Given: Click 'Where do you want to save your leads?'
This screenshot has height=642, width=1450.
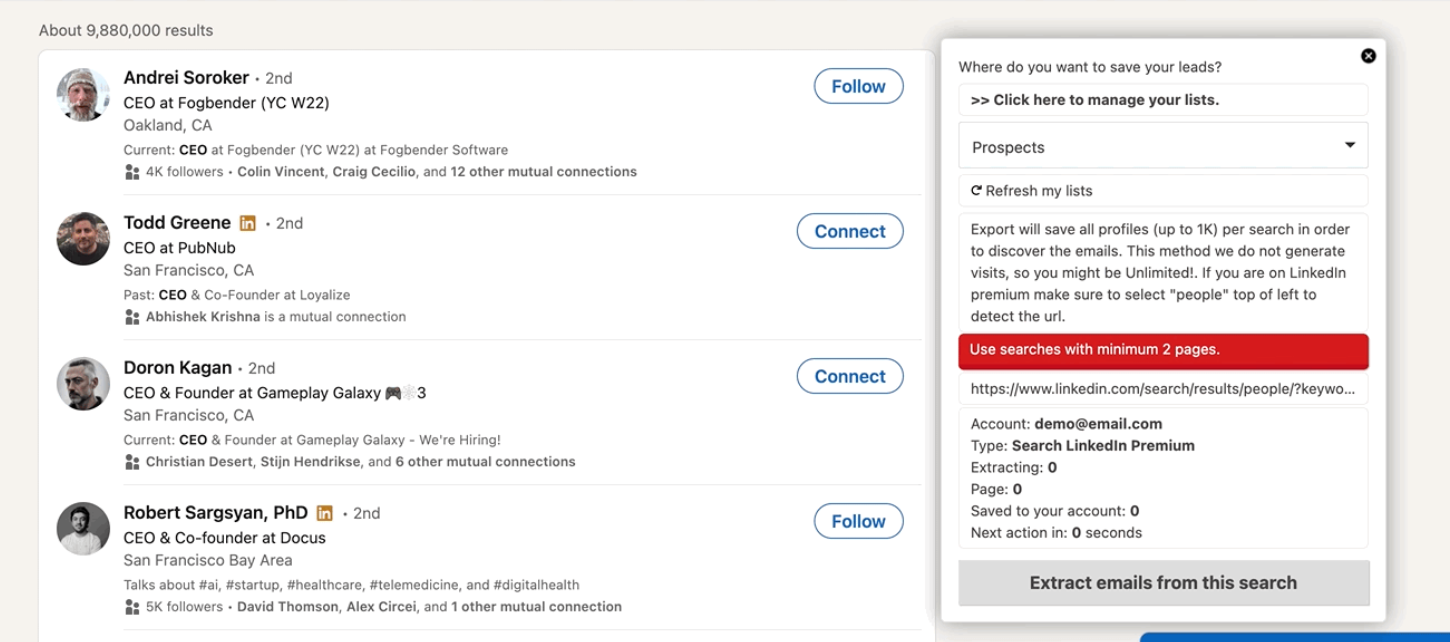Looking at the screenshot, I should [1090, 68].
